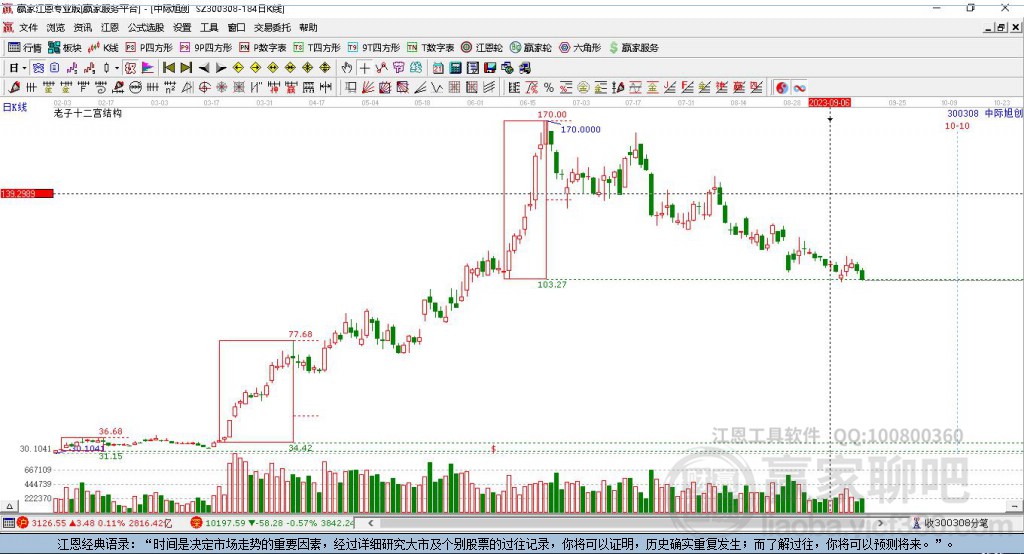Click the save floppy-disk icon
The image size is (1024, 554).
(x=490, y=68)
